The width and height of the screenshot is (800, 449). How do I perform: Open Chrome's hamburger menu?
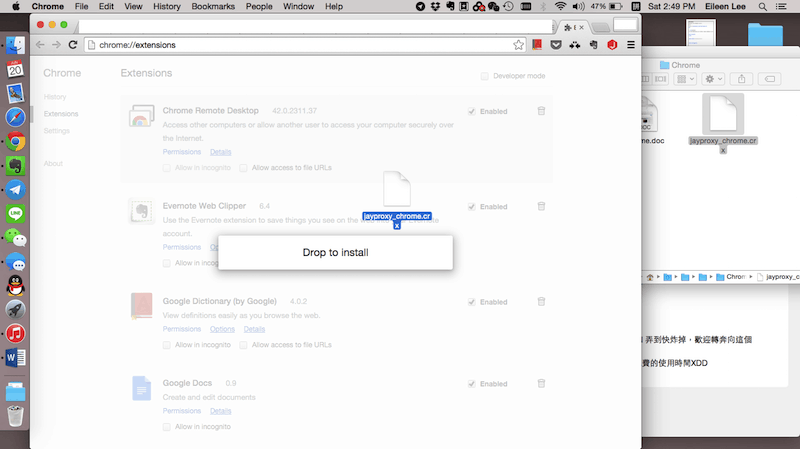coord(631,45)
